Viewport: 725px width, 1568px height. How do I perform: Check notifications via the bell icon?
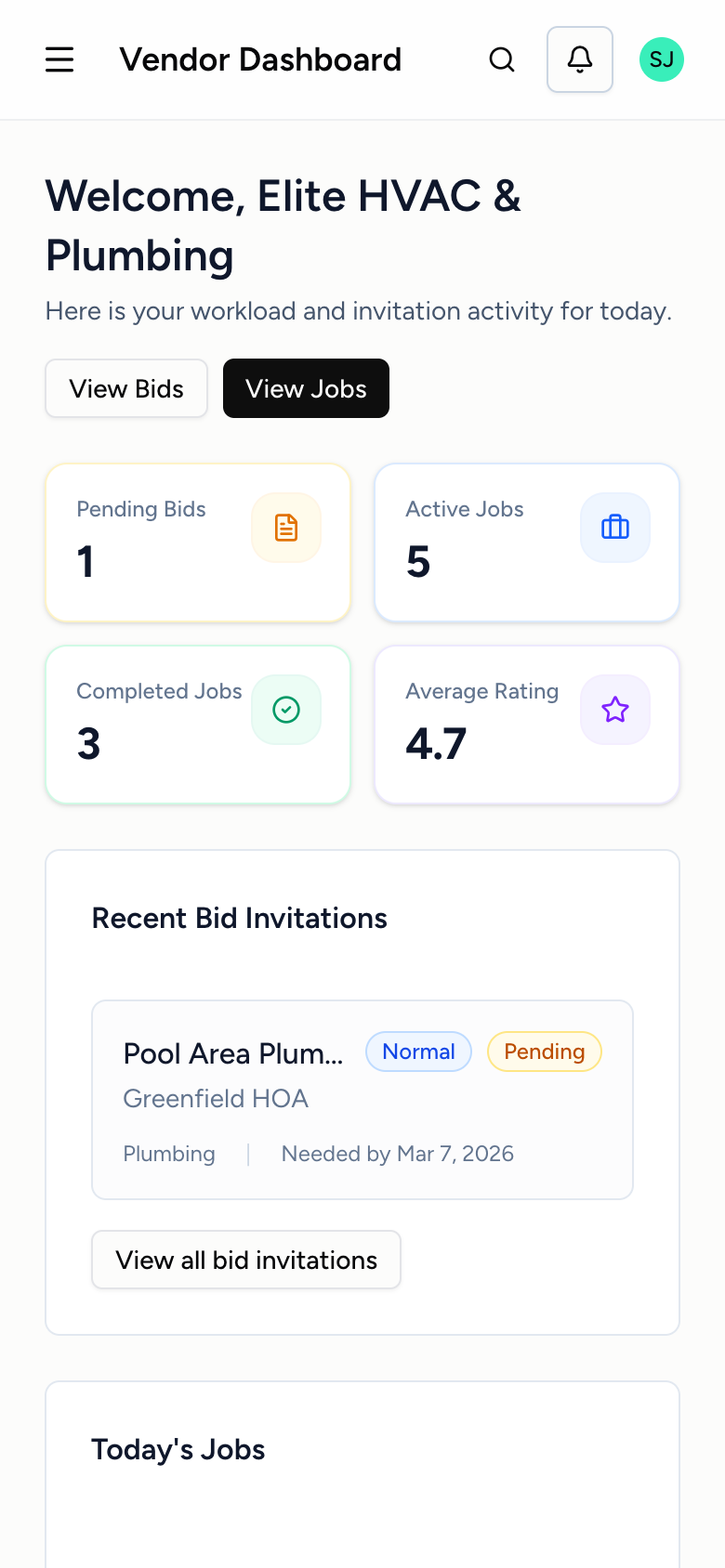579,59
